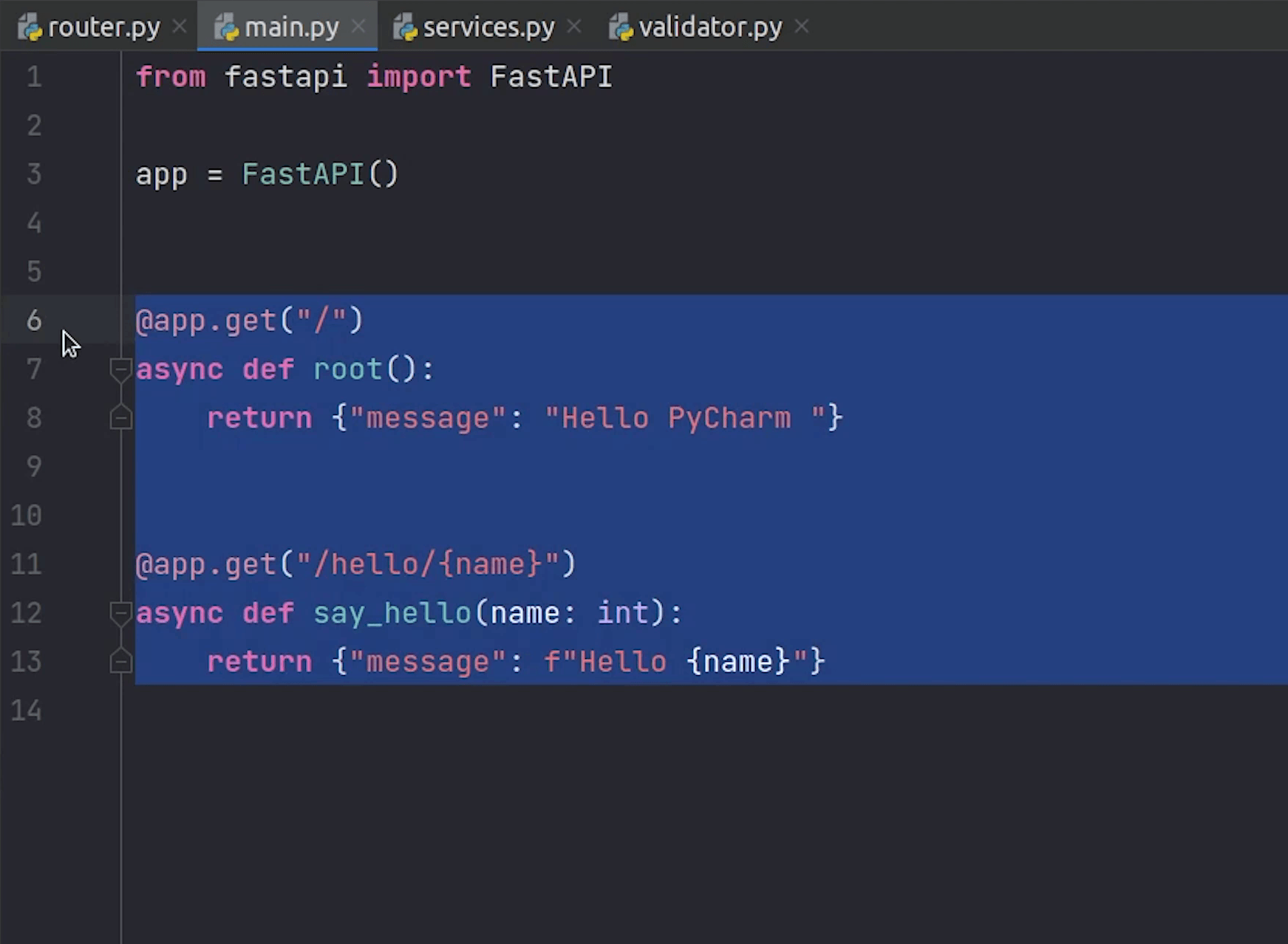1288x944 pixels.
Task: Click the router.py Python file icon
Action: click(x=30, y=28)
